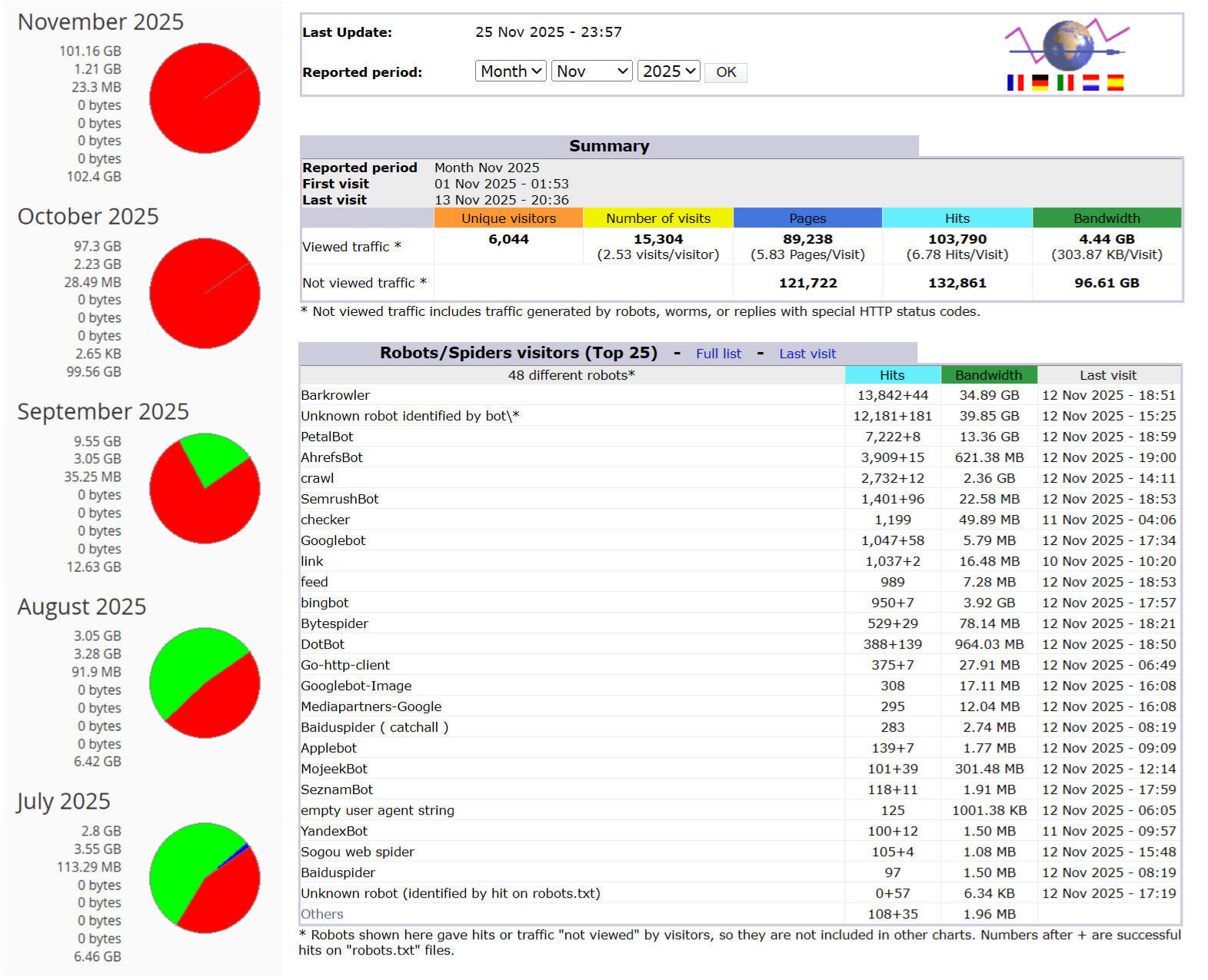Click the October 2025 heading
1208x980 pixels.
click(x=88, y=217)
